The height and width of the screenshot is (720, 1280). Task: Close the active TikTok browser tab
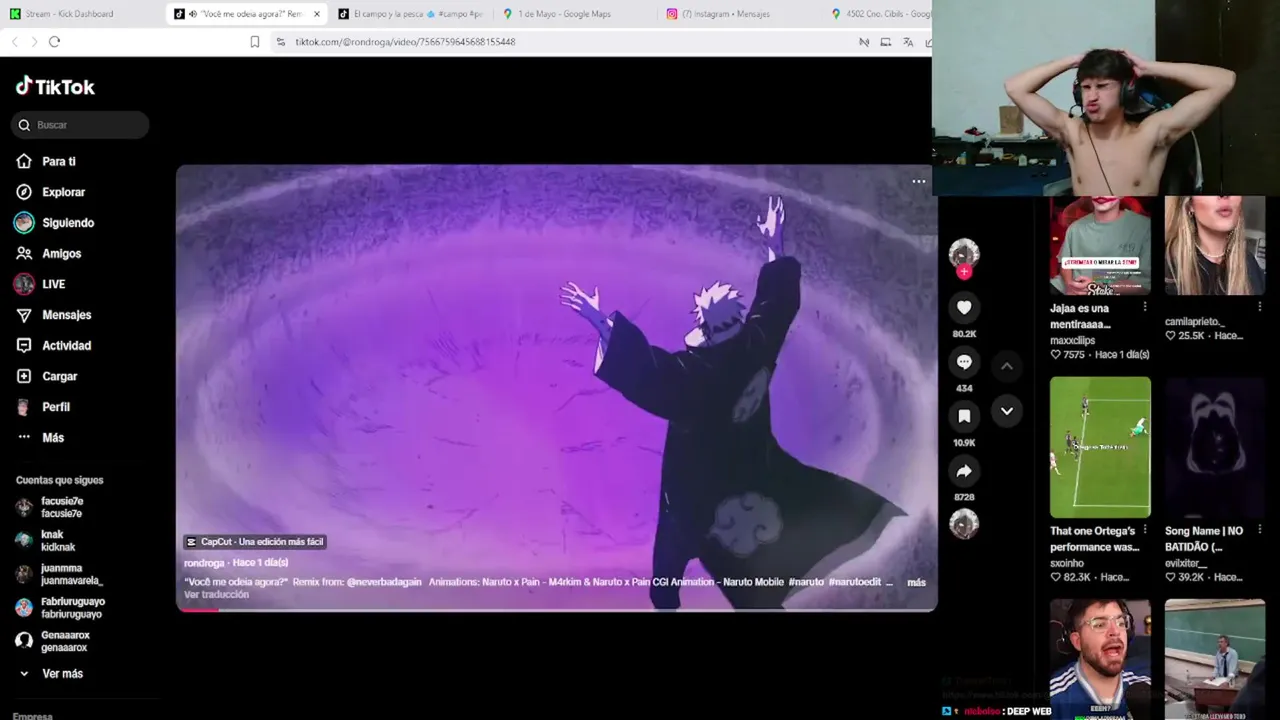(x=317, y=14)
